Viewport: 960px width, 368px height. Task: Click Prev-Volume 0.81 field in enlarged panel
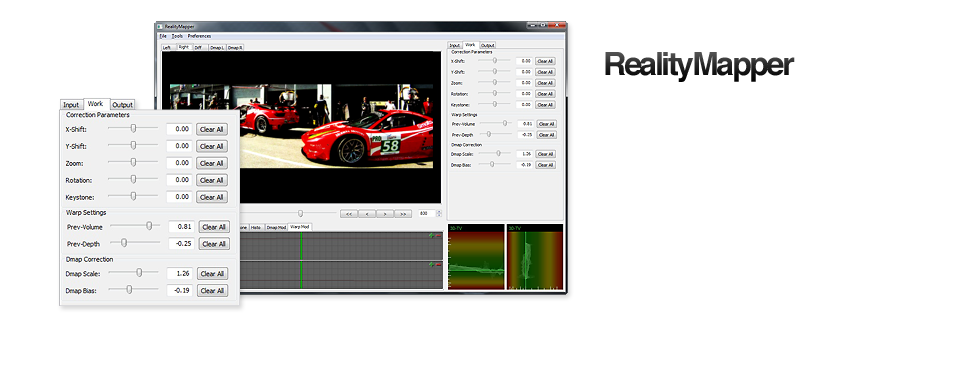click(x=182, y=227)
